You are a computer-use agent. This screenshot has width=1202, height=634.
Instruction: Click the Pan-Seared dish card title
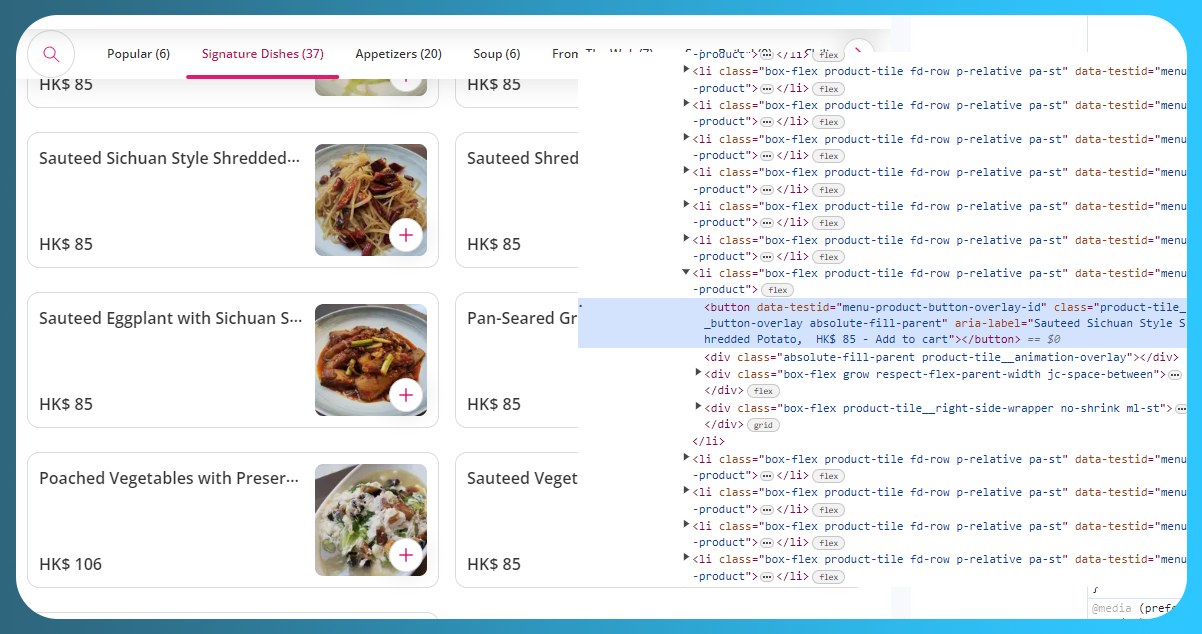(522, 318)
